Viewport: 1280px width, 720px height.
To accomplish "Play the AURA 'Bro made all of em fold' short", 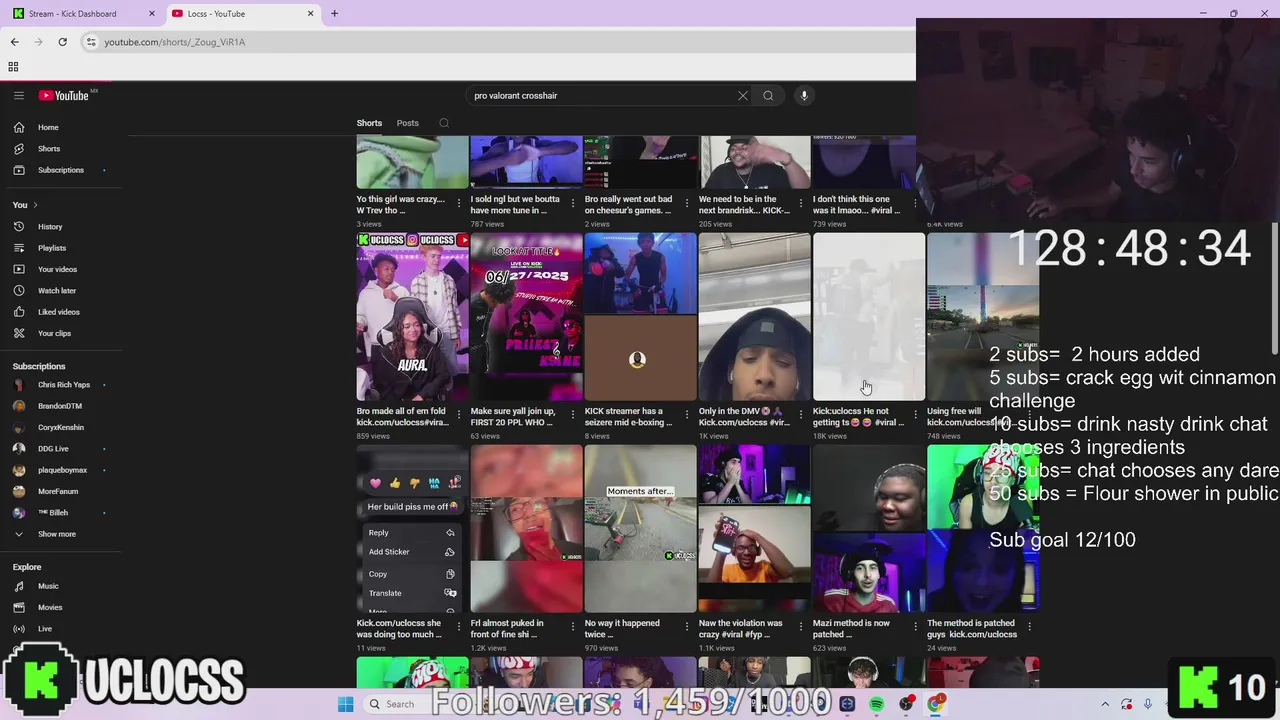I will click(x=412, y=316).
